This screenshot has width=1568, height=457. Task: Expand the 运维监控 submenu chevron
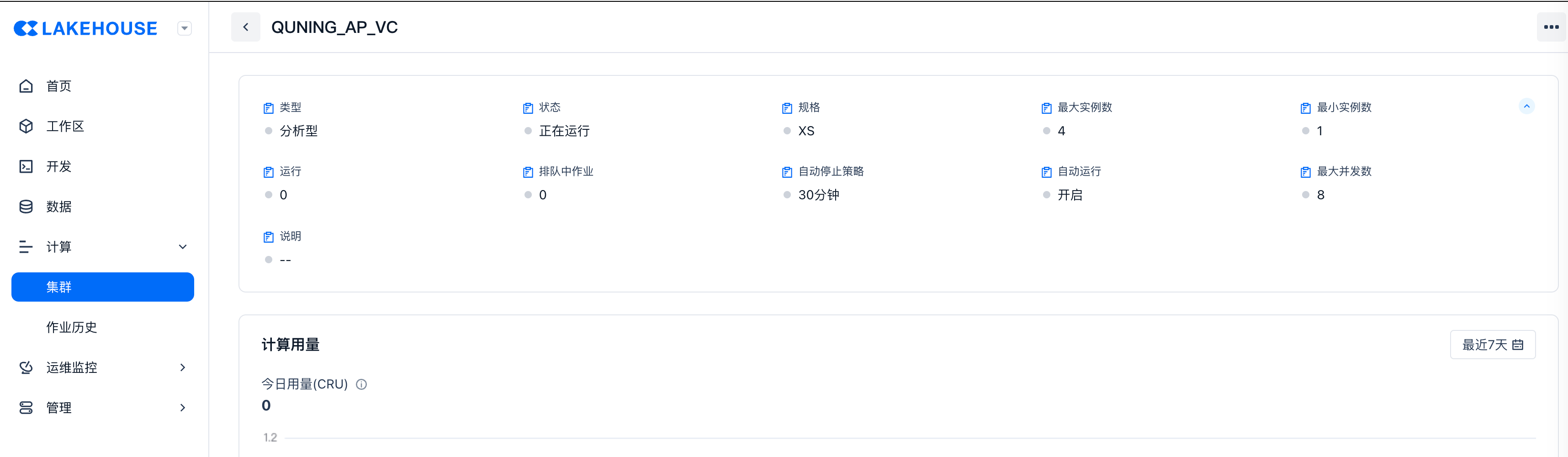point(183,367)
